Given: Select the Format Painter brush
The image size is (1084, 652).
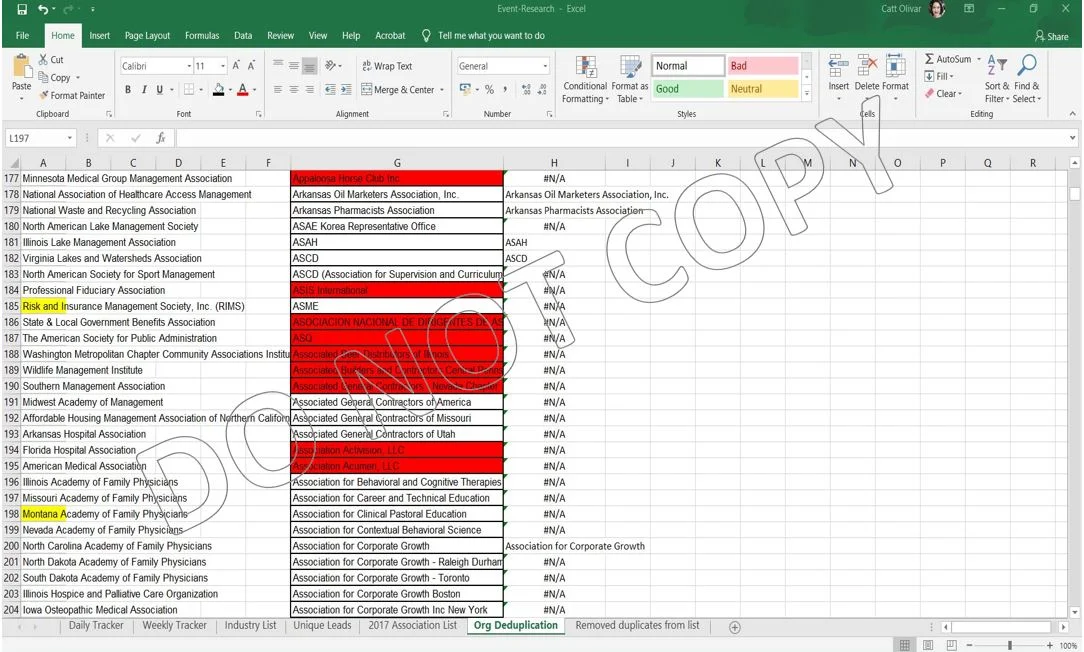Looking at the screenshot, I should click(x=72, y=95).
